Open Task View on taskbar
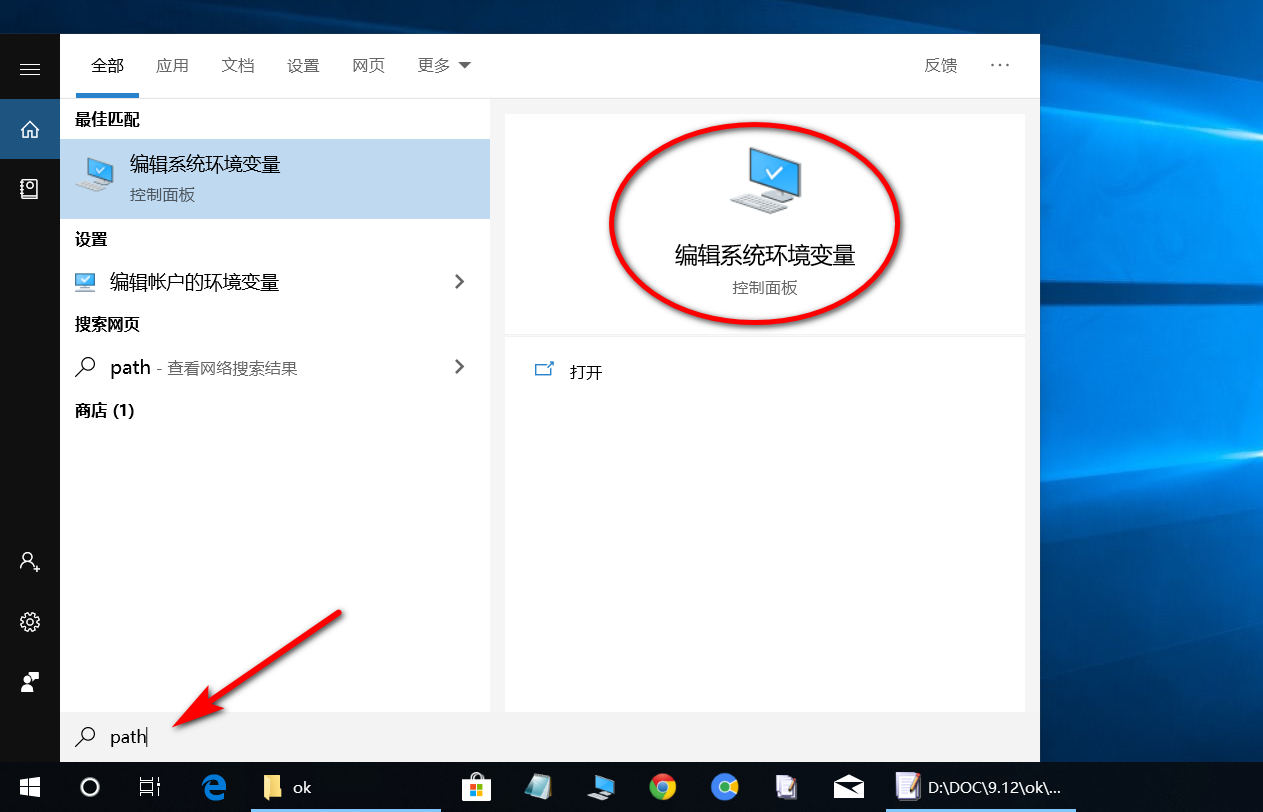Viewport: 1263px width, 812px height. (x=150, y=787)
